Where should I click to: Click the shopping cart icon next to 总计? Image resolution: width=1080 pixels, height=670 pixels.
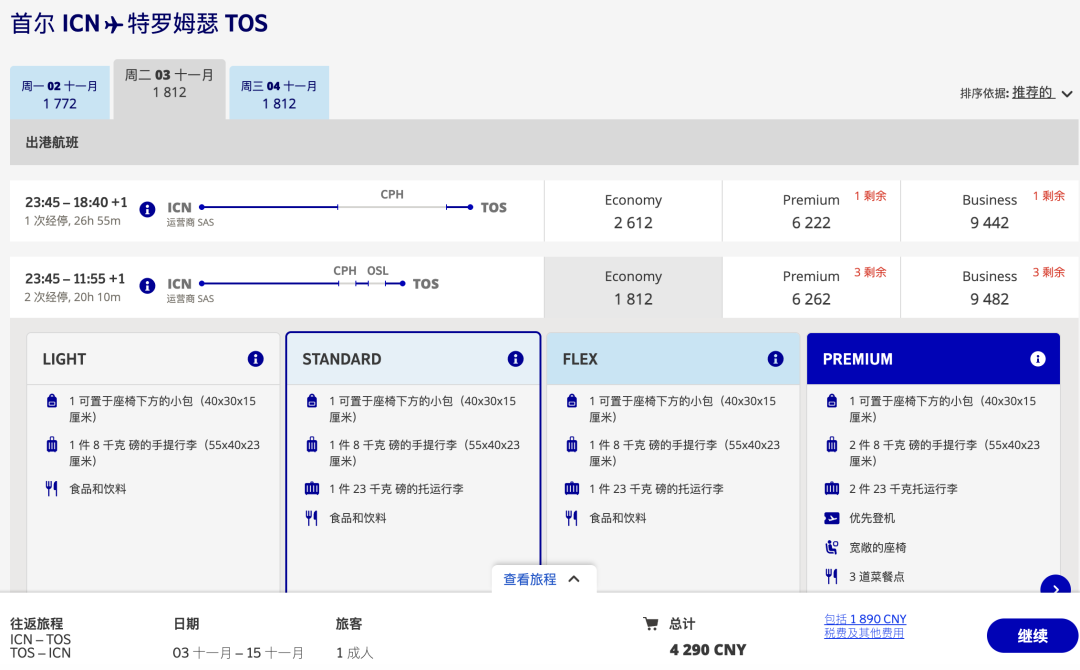click(x=650, y=623)
